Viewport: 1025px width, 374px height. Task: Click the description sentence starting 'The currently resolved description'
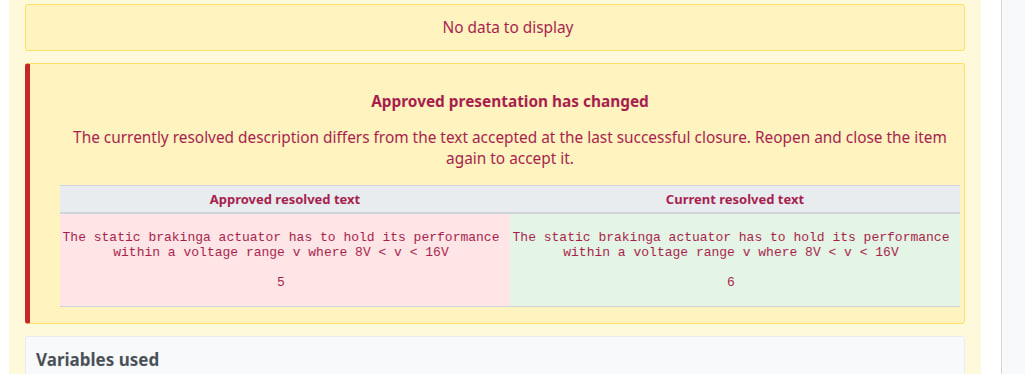coord(509,138)
